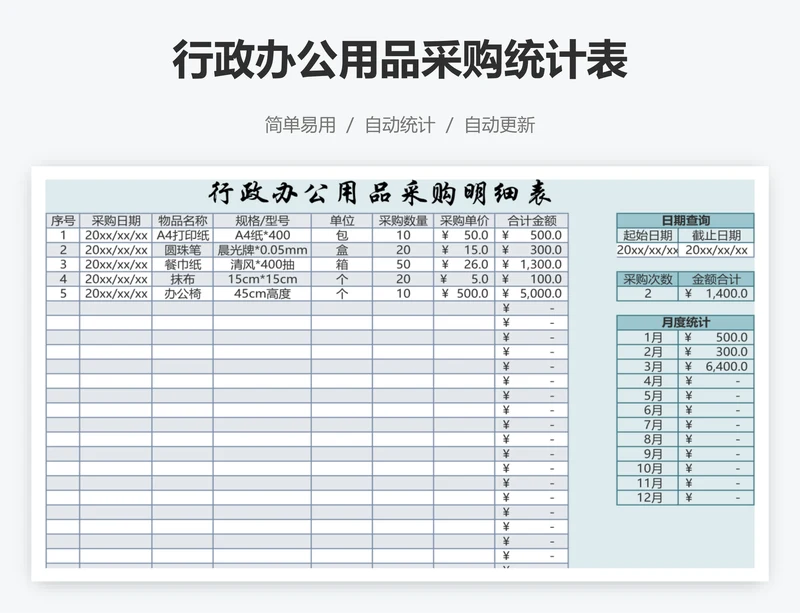Select the '办公椅' item cell
Image resolution: width=800 pixels, height=613 pixels.
click(x=183, y=293)
